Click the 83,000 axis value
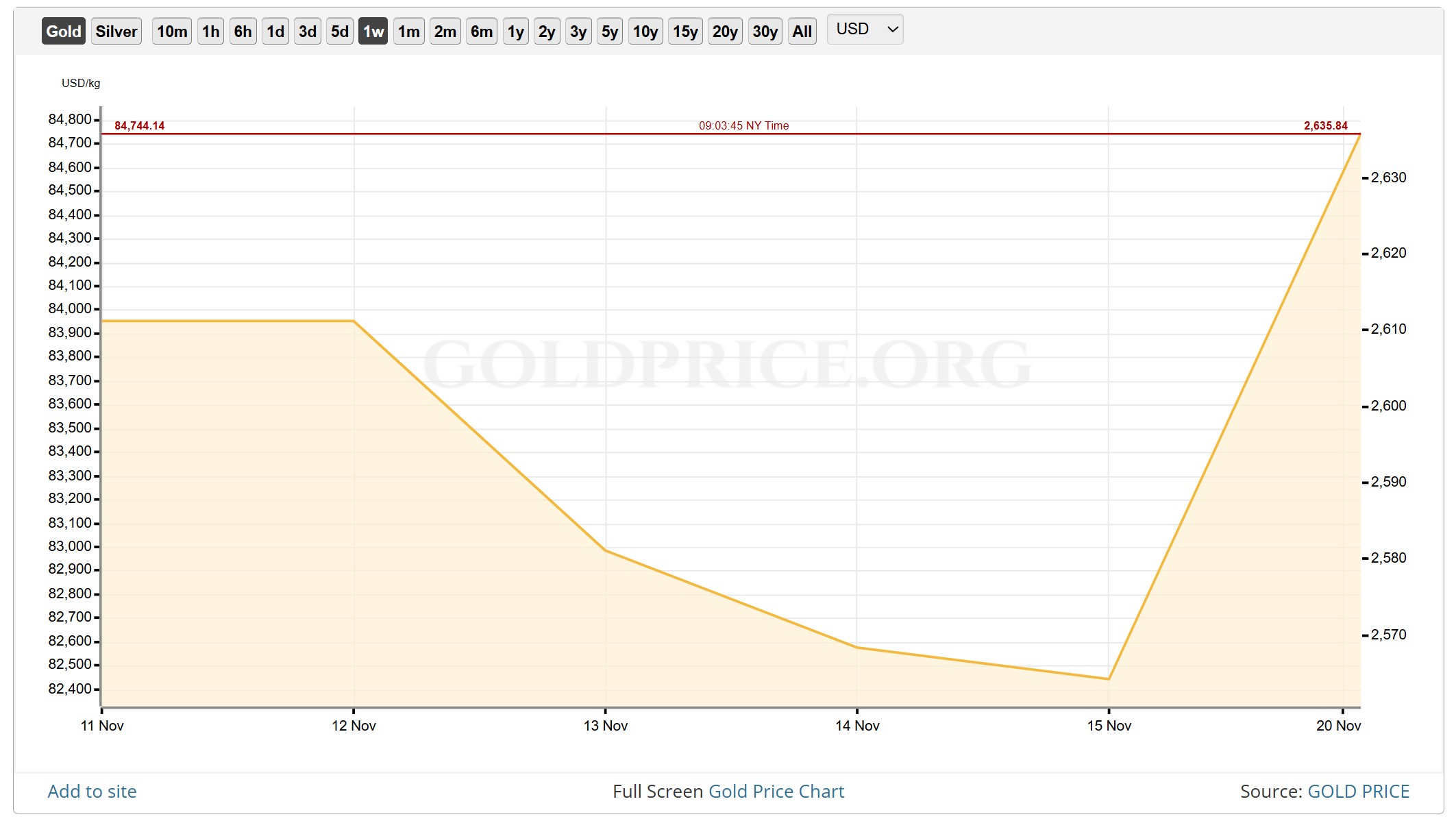 tap(70, 546)
